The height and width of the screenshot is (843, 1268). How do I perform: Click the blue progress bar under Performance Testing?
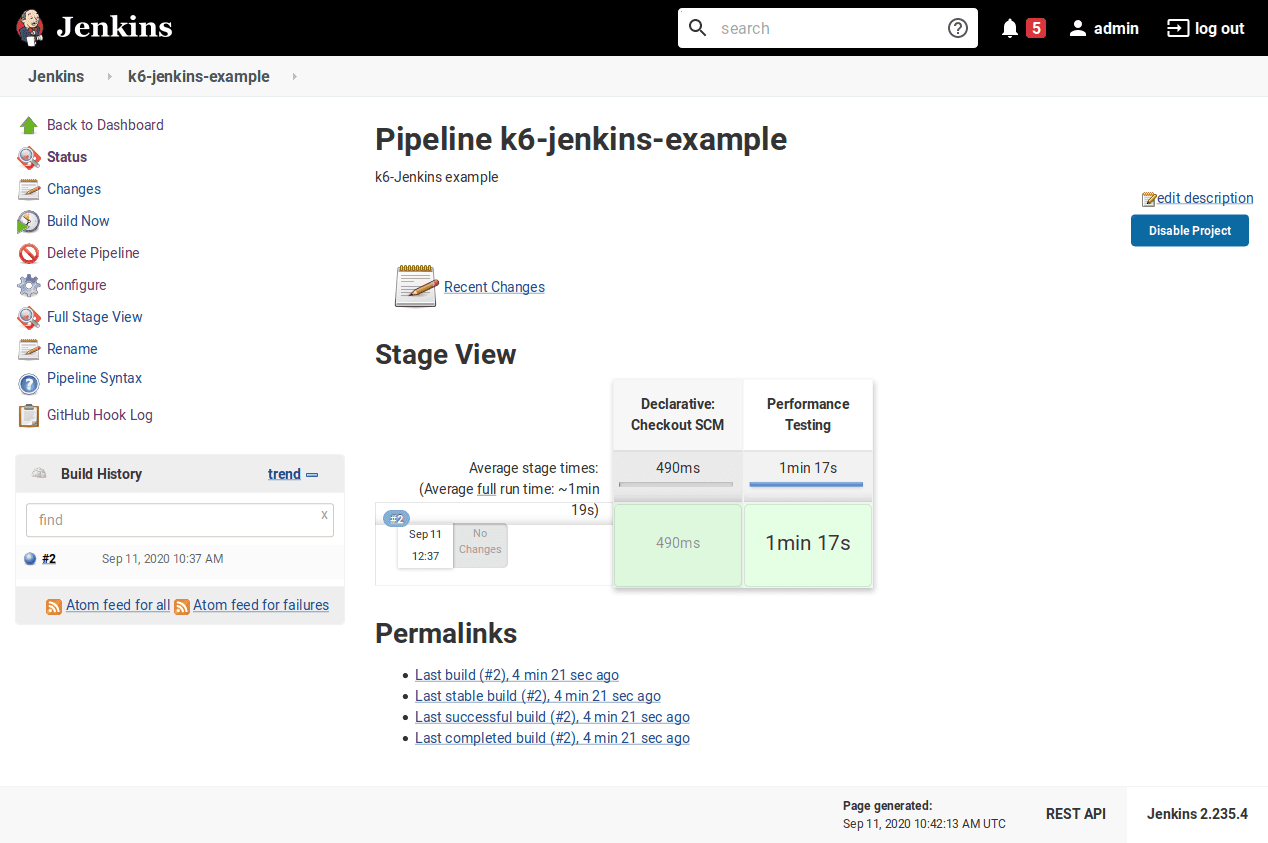click(x=807, y=485)
